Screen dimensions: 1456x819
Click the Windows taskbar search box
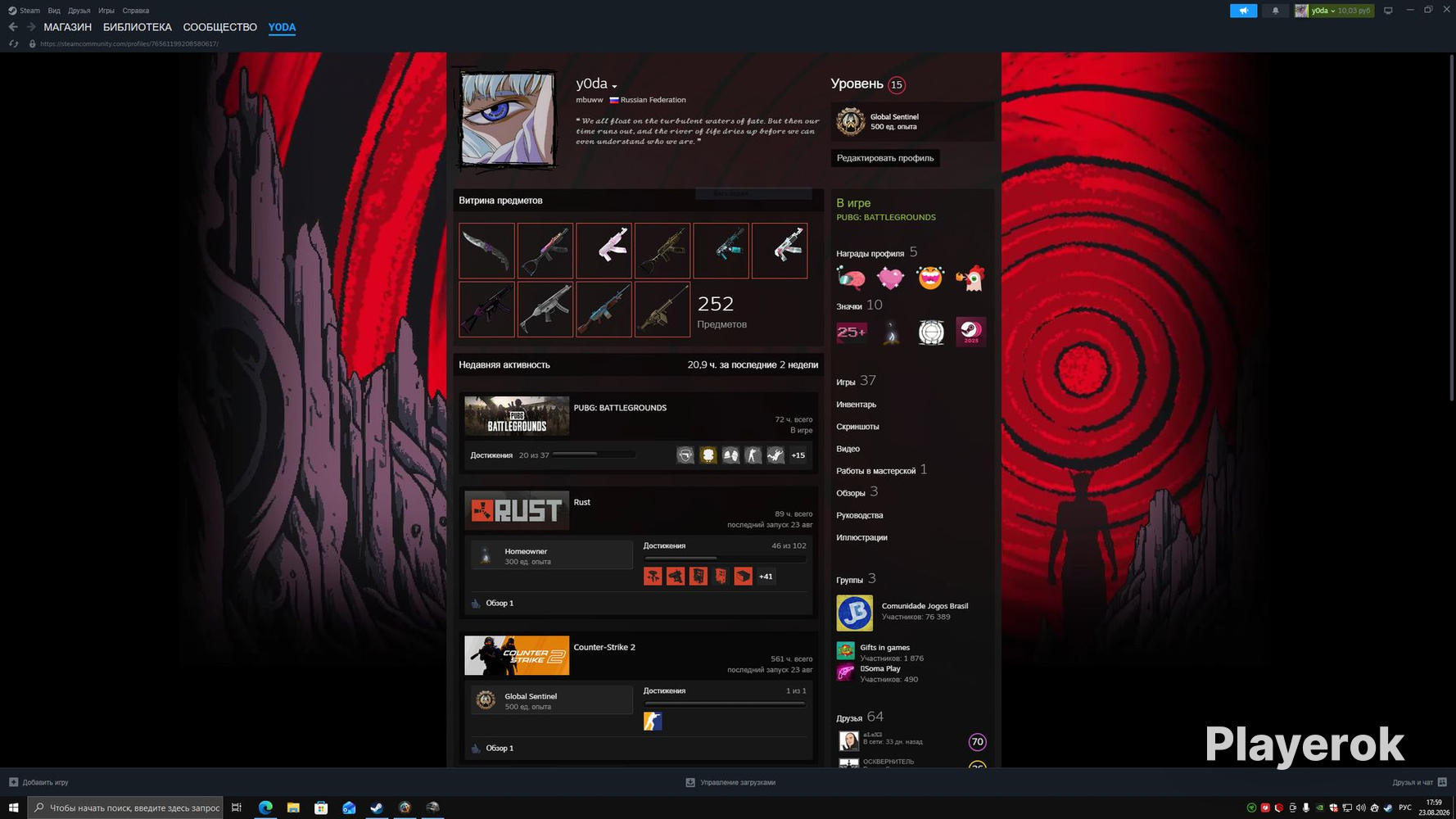(126, 808)
